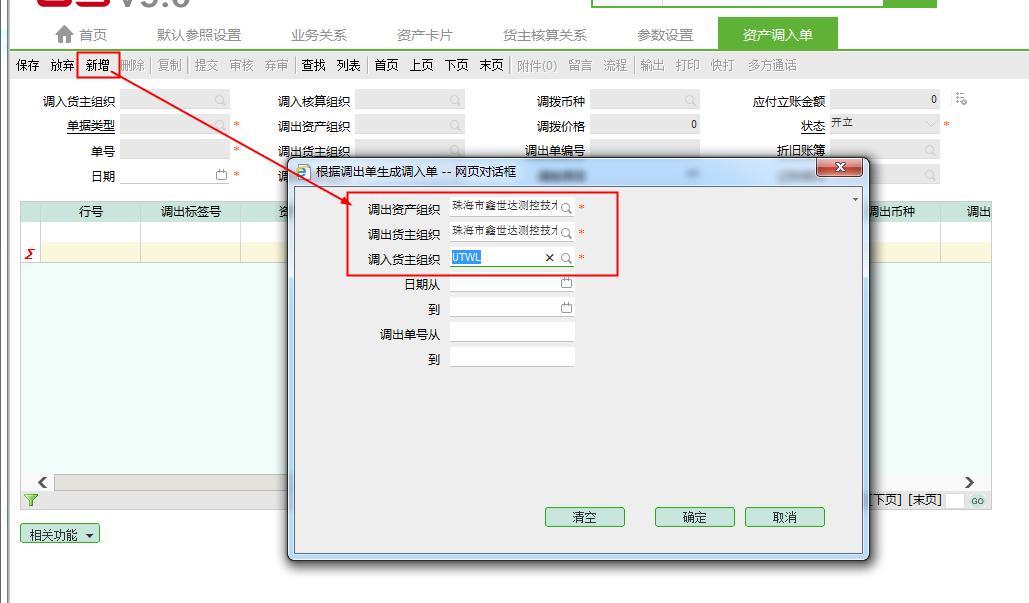Click the green filter funnel icon

[x=30, y=500]
